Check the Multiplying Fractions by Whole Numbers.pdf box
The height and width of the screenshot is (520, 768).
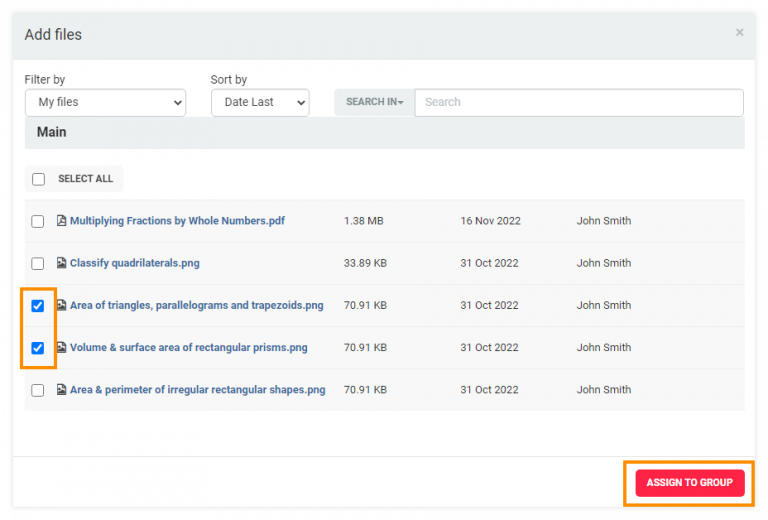(38, 221)
